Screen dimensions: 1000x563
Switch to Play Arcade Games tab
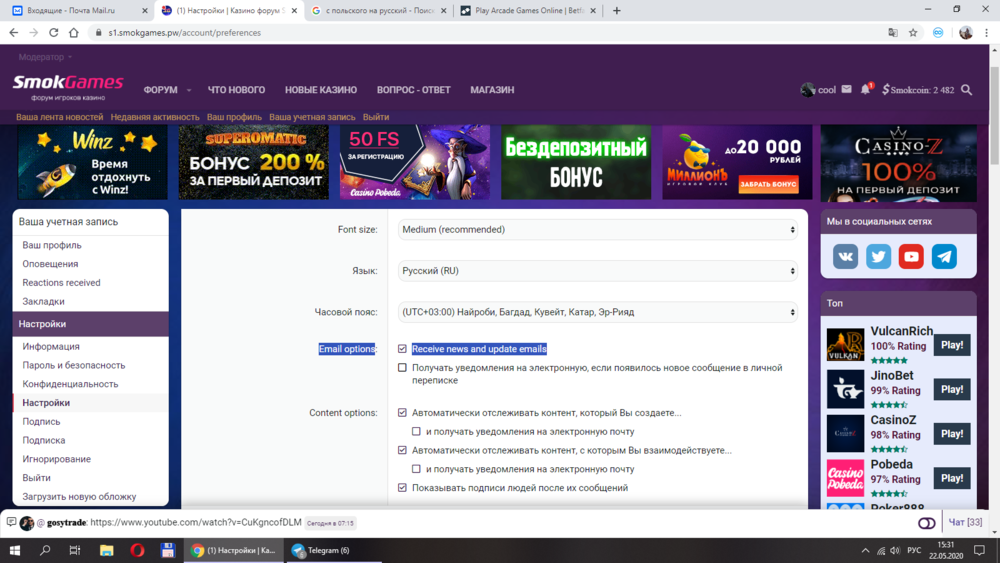529,10
